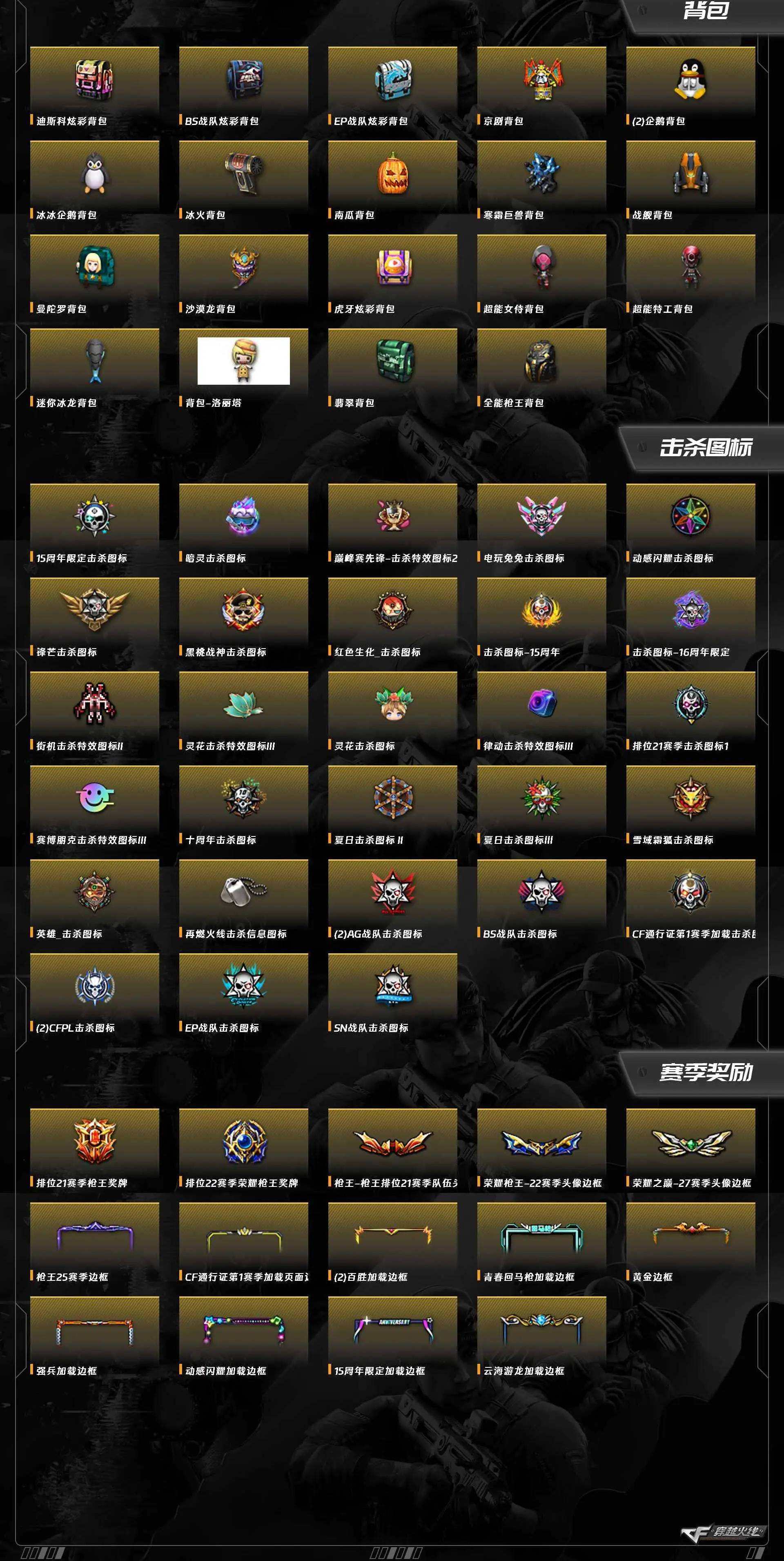Click the 背包-洛丽塔 thumbnail image

point(243,361)
